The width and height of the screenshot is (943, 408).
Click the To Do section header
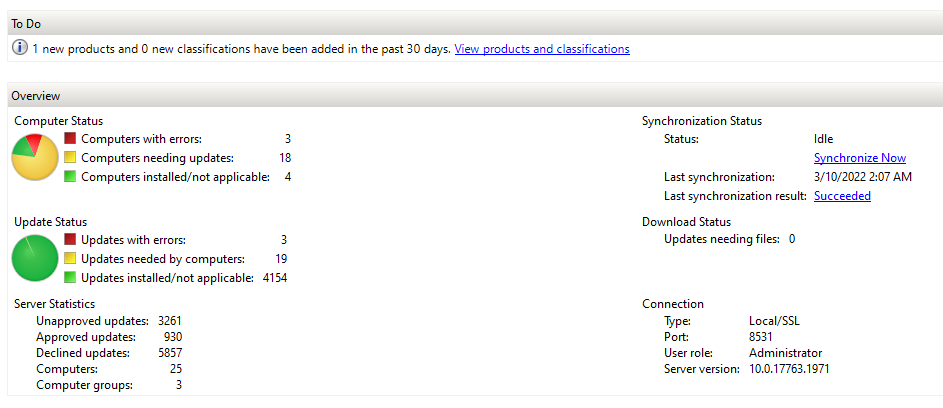26,23
